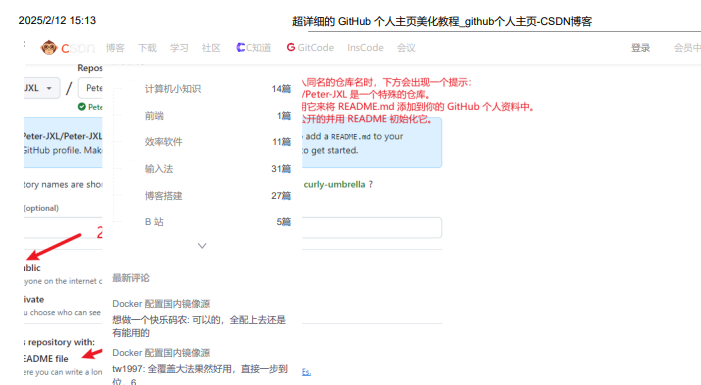Viewport: 701px width, 385px height.
Task: Open the 计算机小知识 category
Action: click(x=173, y=89)
